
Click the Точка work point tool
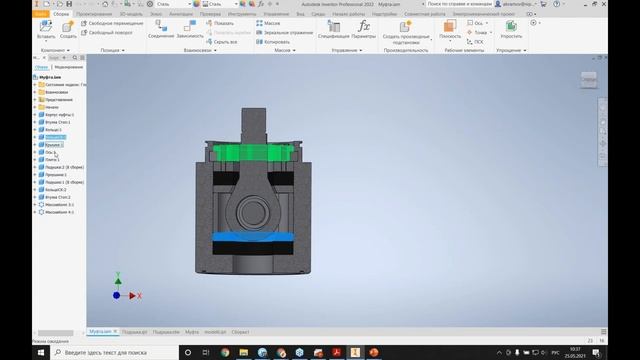479,33
